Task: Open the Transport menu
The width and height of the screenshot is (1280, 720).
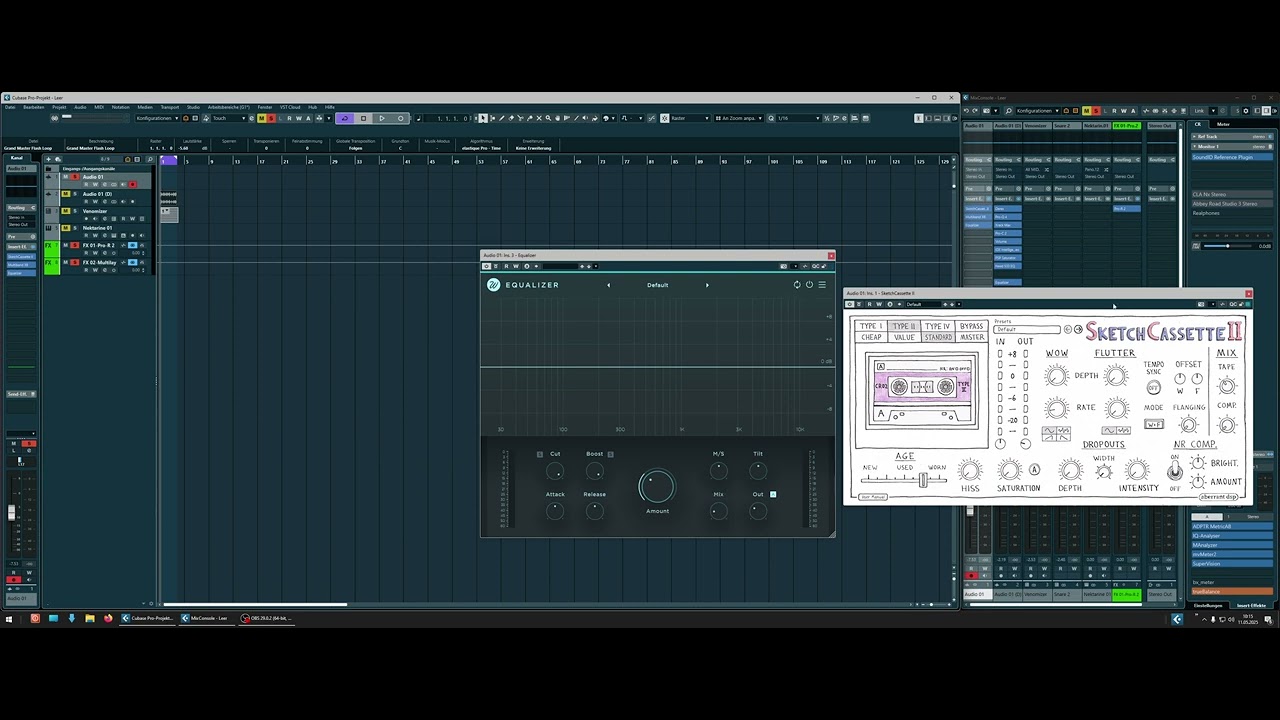Action: [170, 107]
